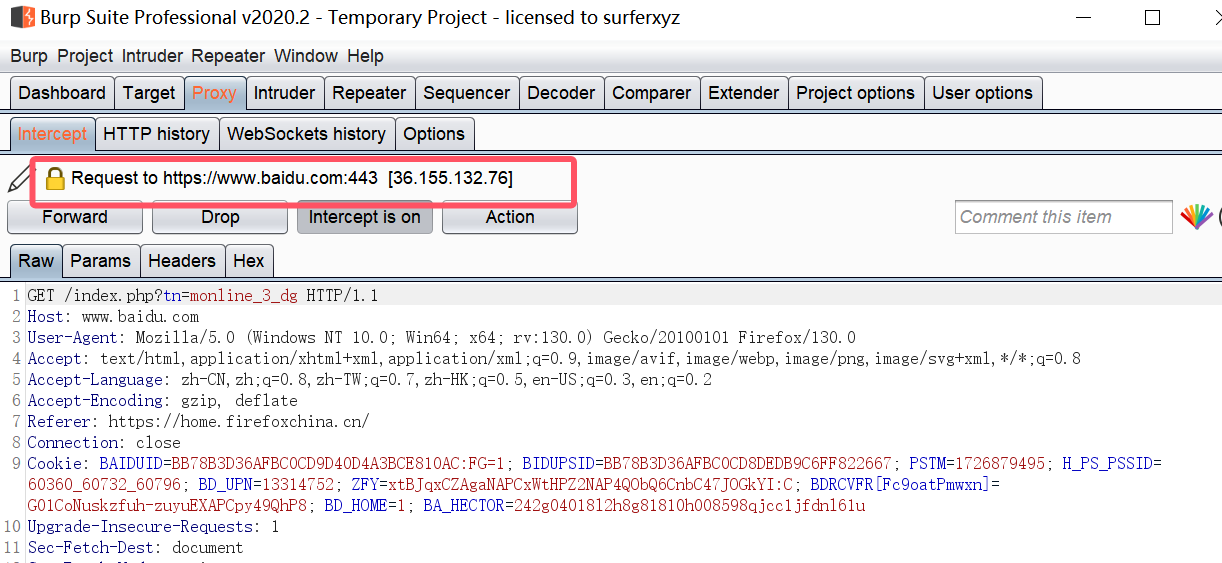Switch to the Repeater tool tab

click(x=369, y=93)
